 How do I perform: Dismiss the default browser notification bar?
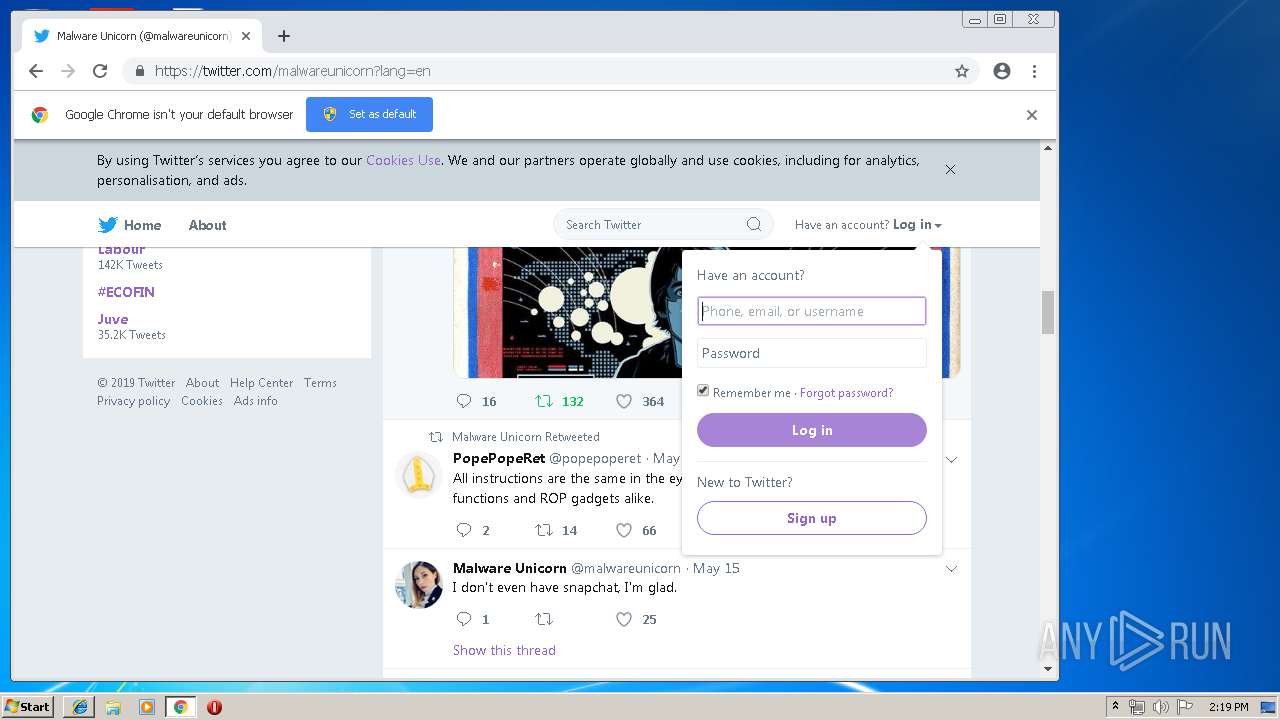[1032, 115]
